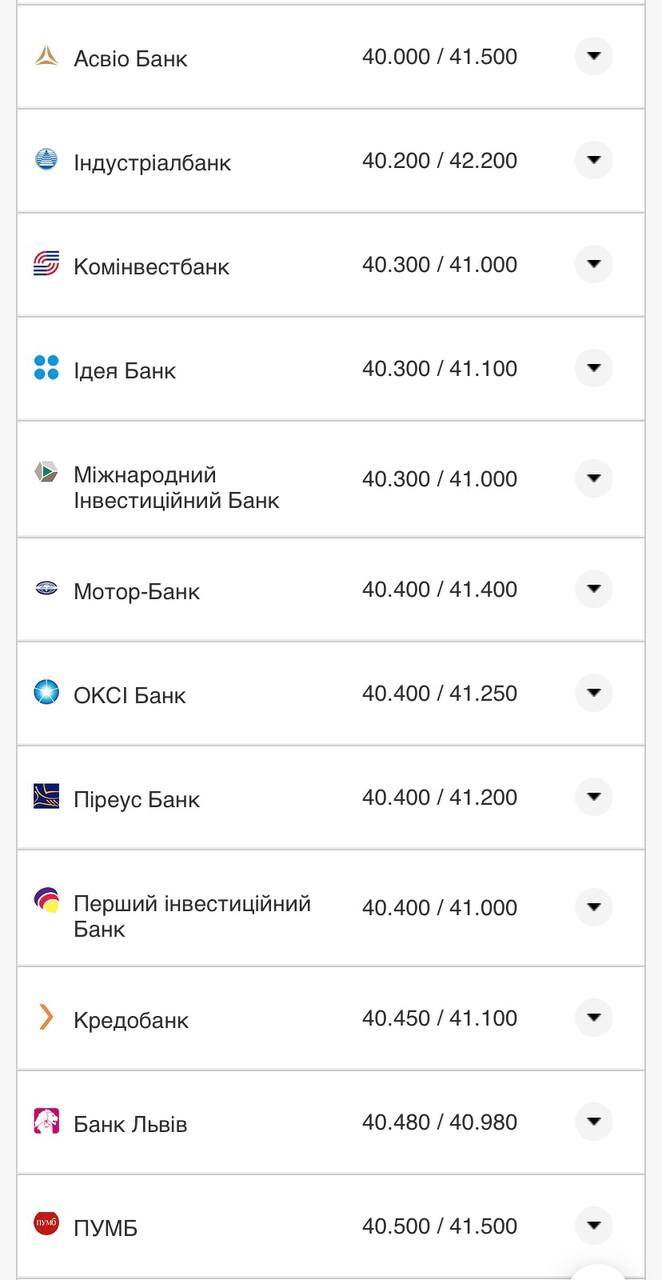Click the Мотор-Банк oval logo
662x1280 pixels.
coord(48,589)
